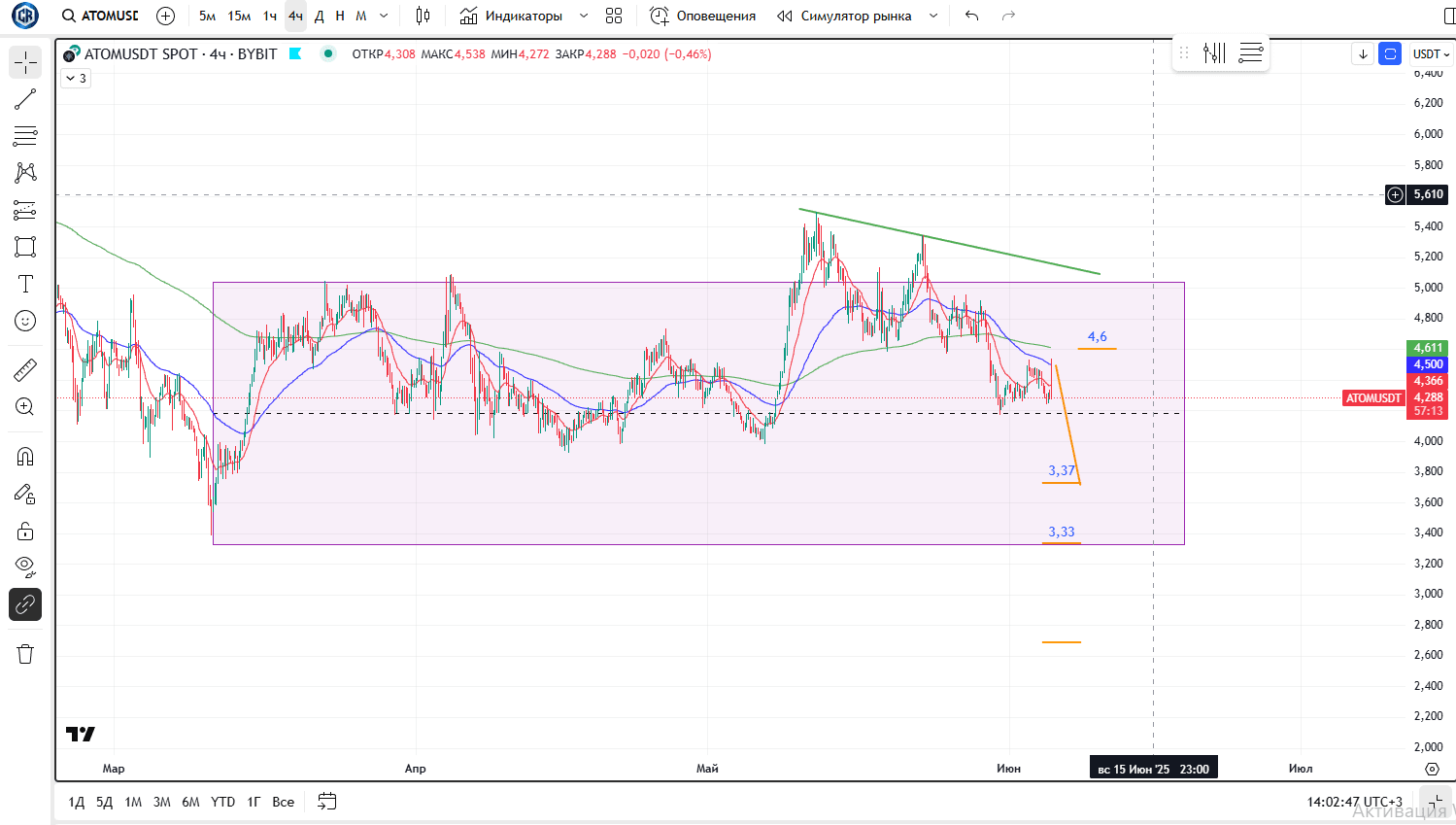
Task: Click the flag icon next to BYBIT
Action: coord(295,54)
